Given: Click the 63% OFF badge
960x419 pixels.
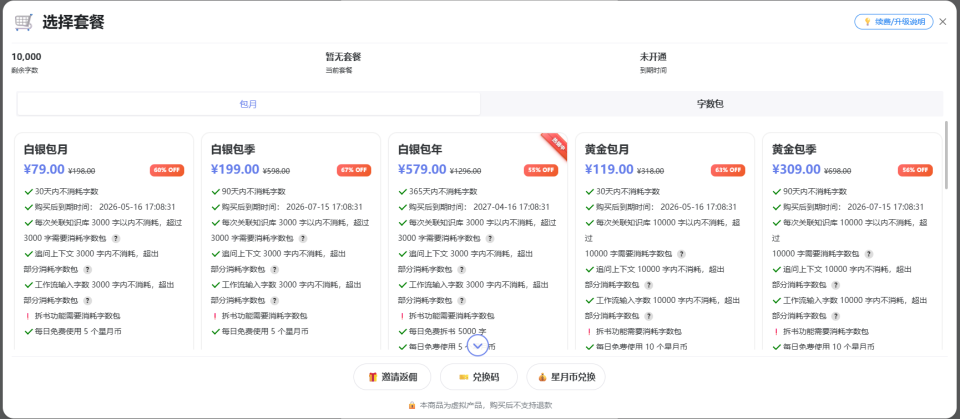Looking at the screenshot, I should pyautogui.click(x=728, y=170).
